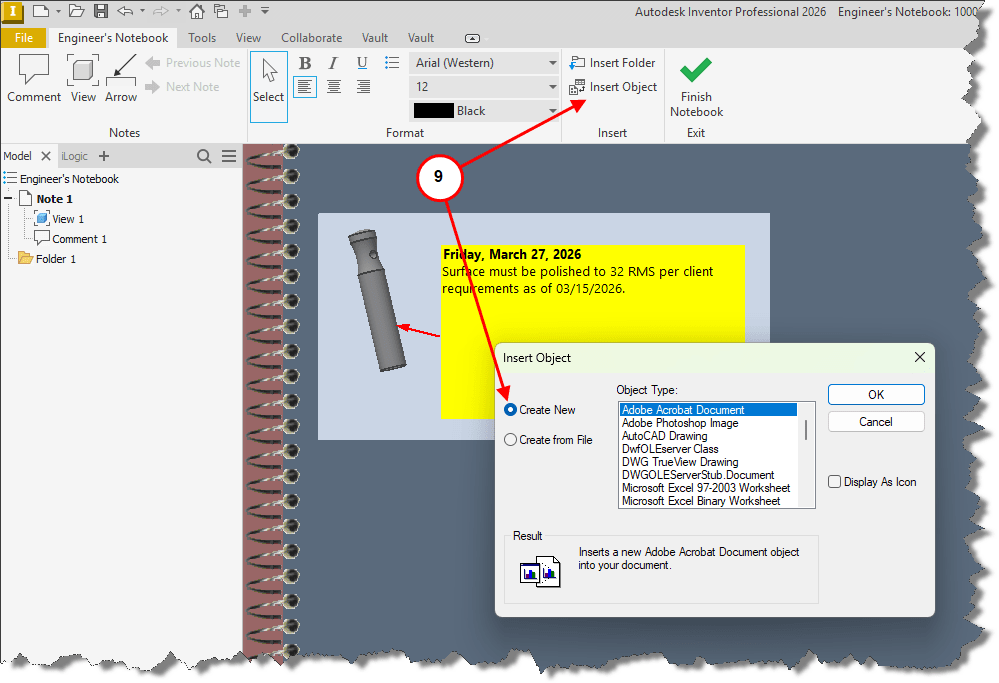Viewport: 999px width, 683px height.
Task: Click OK in Insert Object dialog
Action: point(875,394)
